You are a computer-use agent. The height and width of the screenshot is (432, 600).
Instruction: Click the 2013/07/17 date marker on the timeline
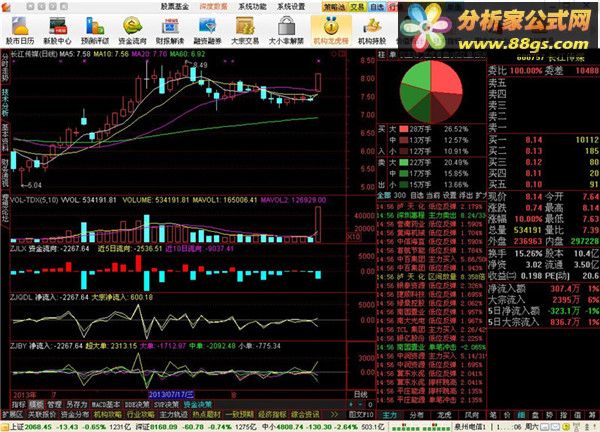click(171, 394)
